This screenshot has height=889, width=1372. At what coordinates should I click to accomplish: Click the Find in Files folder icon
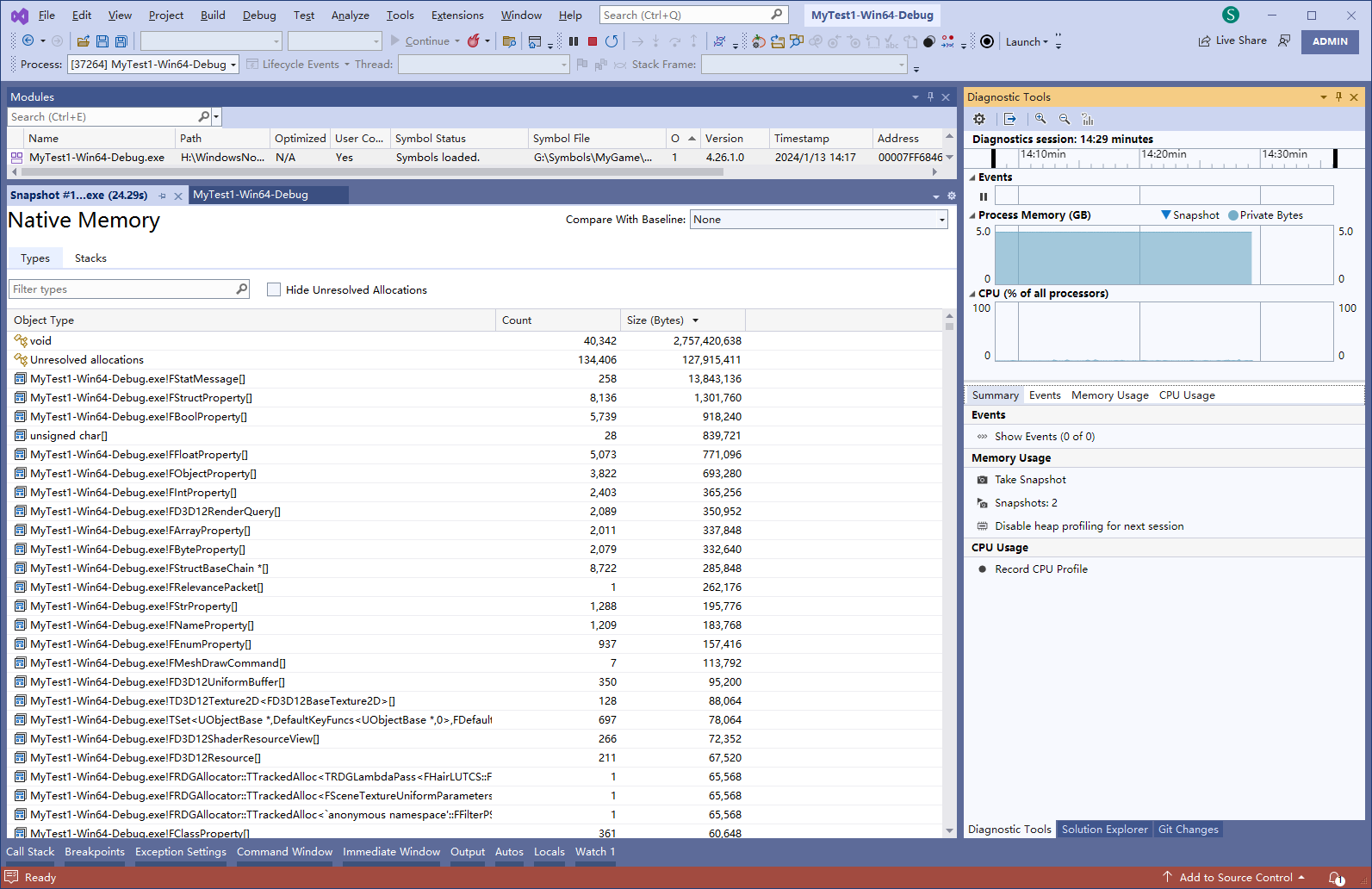509,41
